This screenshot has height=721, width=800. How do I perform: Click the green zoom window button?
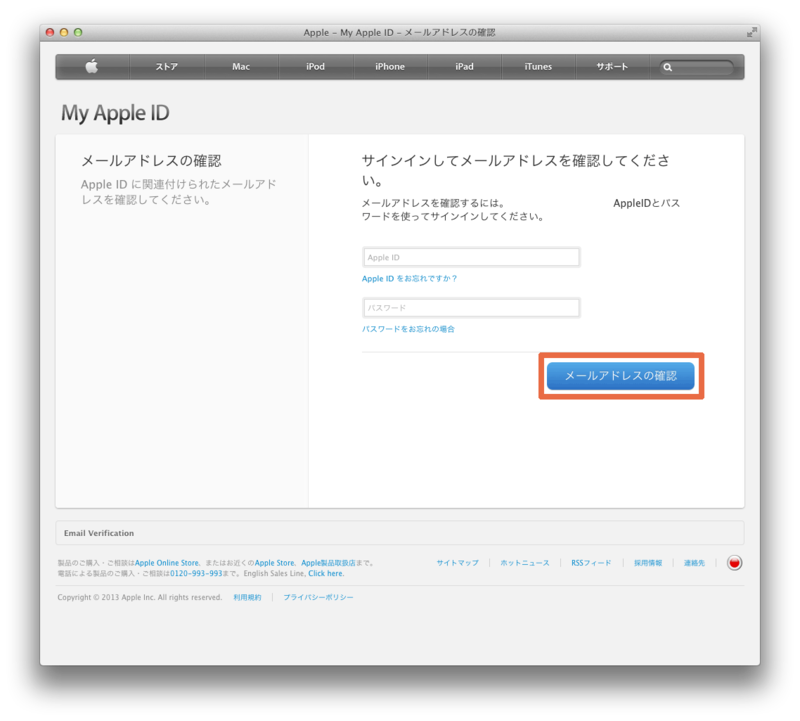[x=78, y=32]
